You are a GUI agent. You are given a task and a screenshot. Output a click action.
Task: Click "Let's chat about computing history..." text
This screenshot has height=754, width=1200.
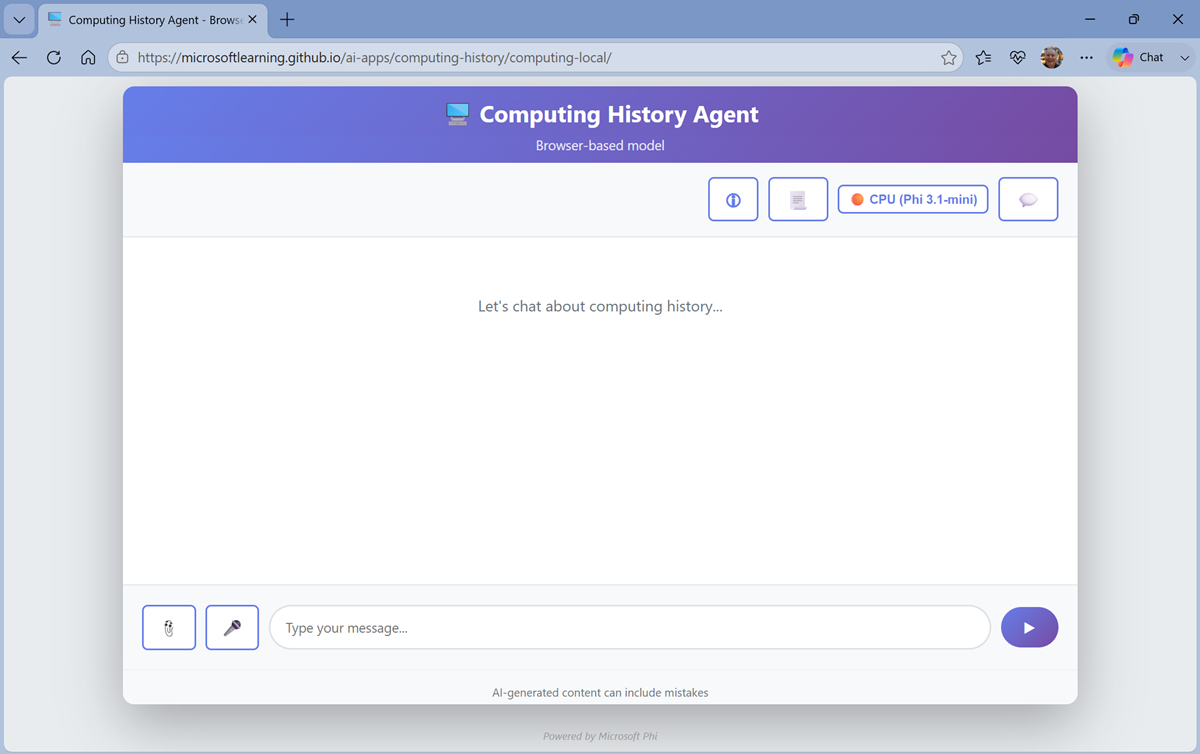tap(600, 306)
